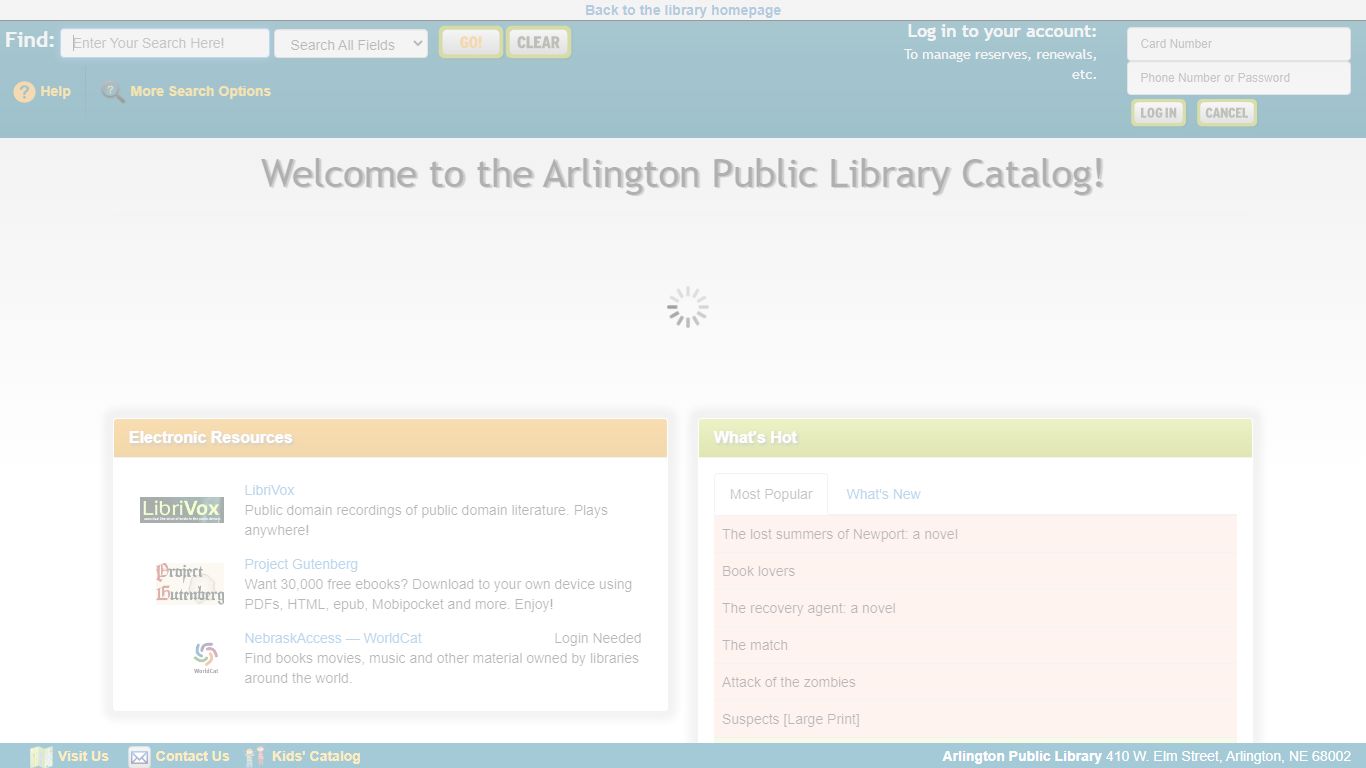Open the Kids' Catalog footer link
1366x768 pixels.
click(316, 756)
